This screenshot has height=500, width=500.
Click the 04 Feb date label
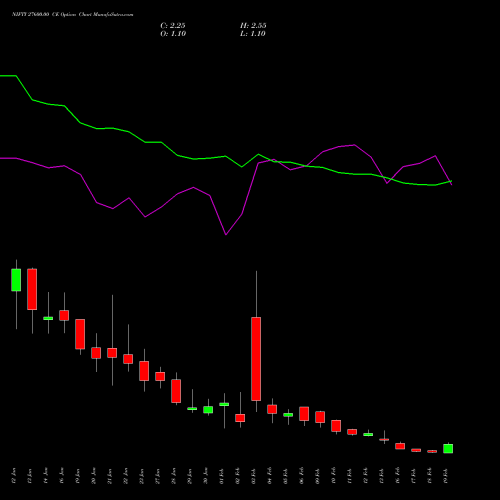click(270, 476)
